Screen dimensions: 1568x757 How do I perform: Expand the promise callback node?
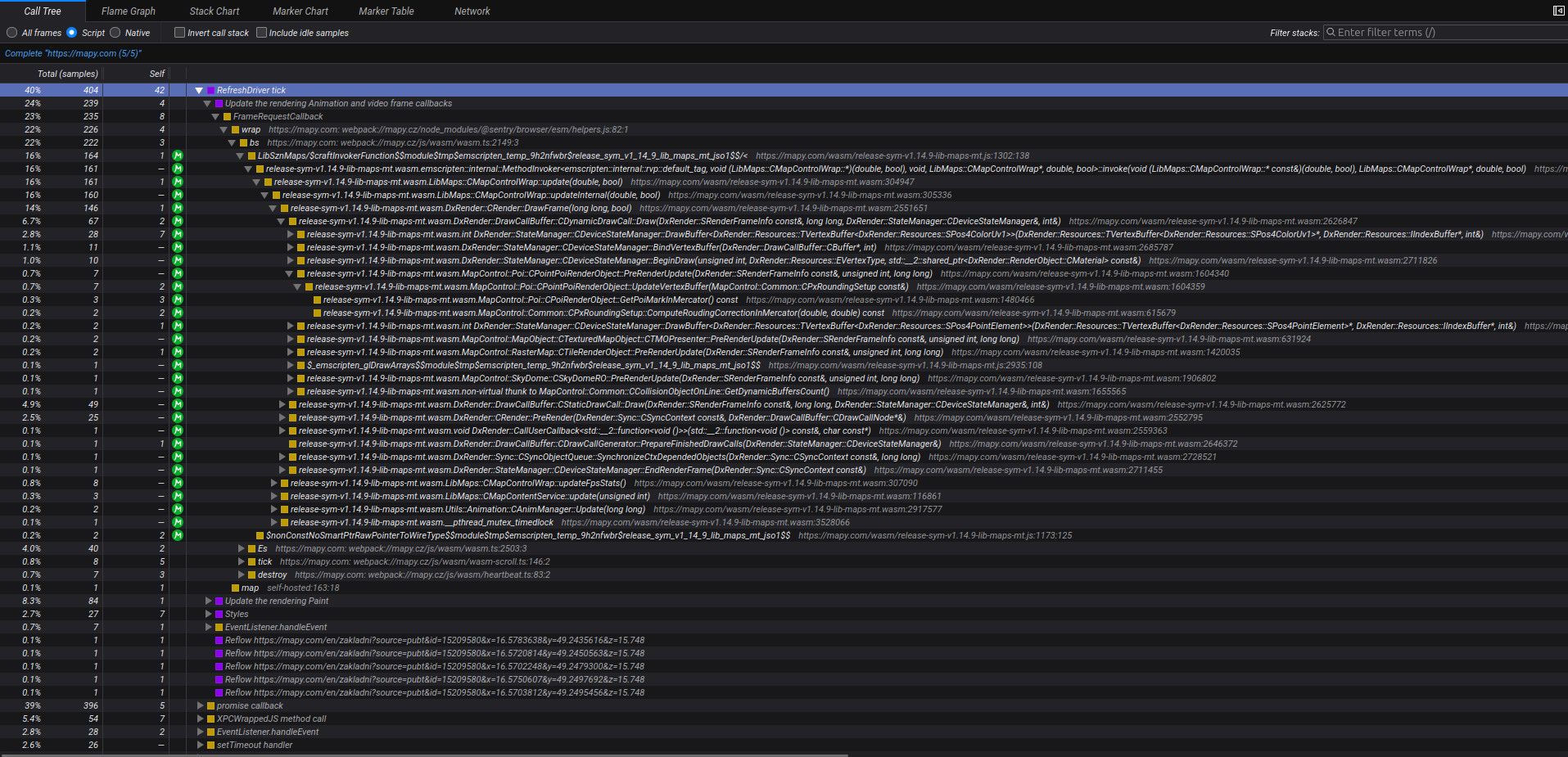201,705
